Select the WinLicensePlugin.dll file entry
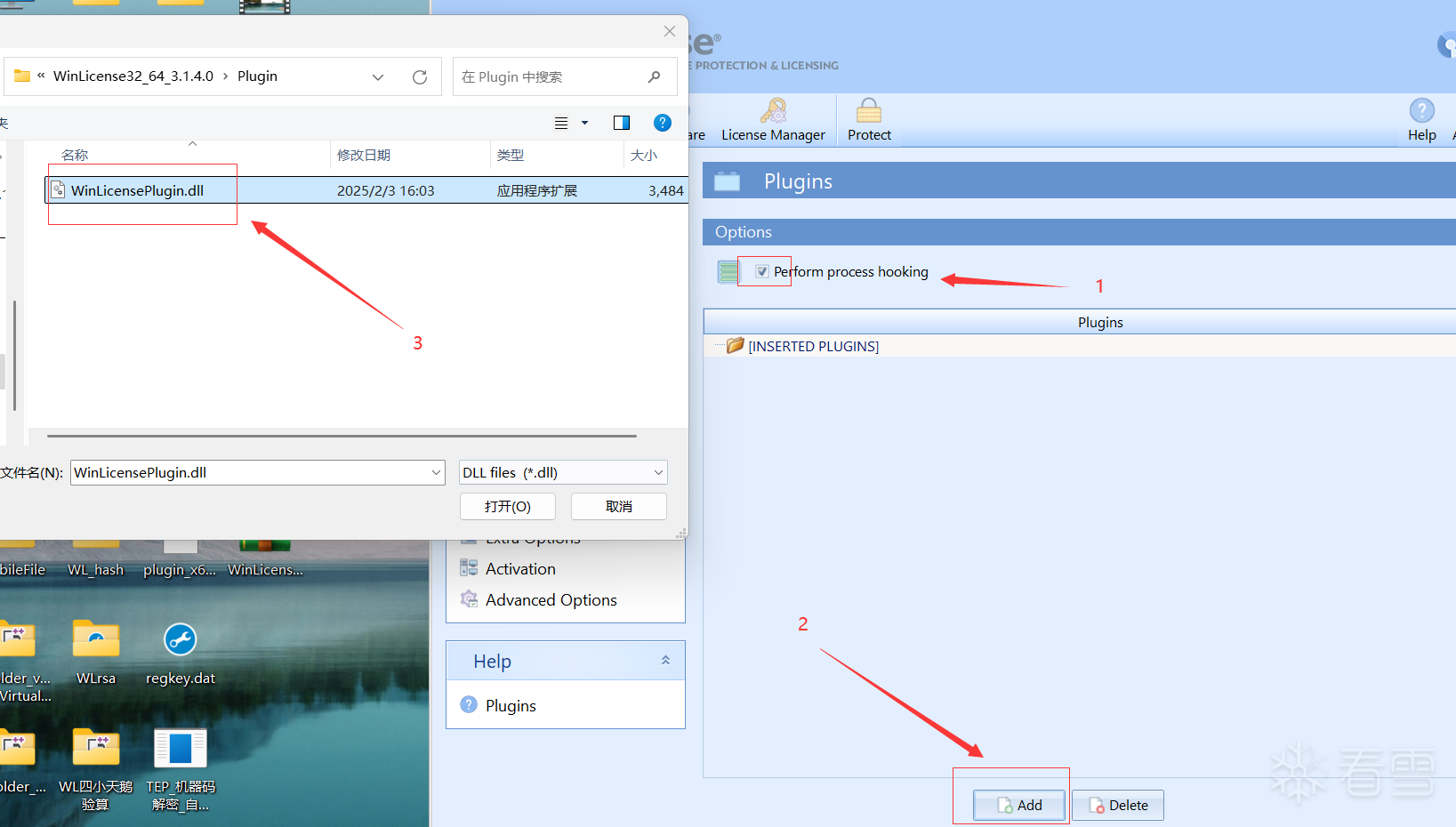This screenshot has height=827, width=1456. (x=138, y=189)
